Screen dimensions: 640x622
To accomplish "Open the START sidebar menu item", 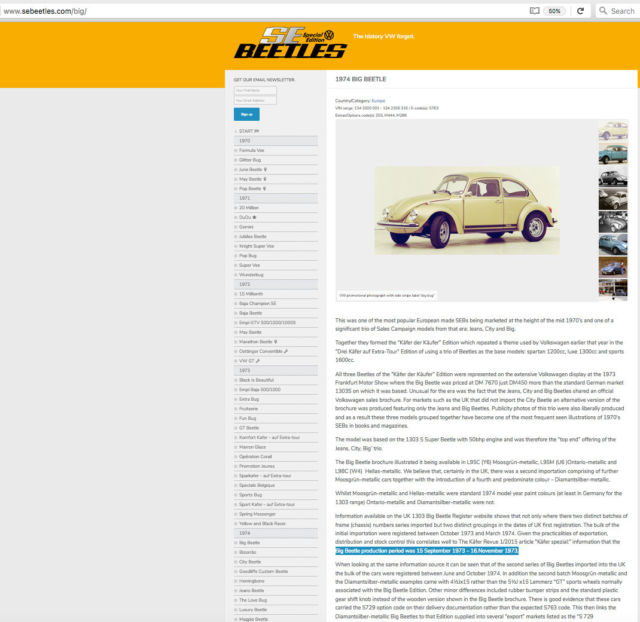I will click(248, 131).
